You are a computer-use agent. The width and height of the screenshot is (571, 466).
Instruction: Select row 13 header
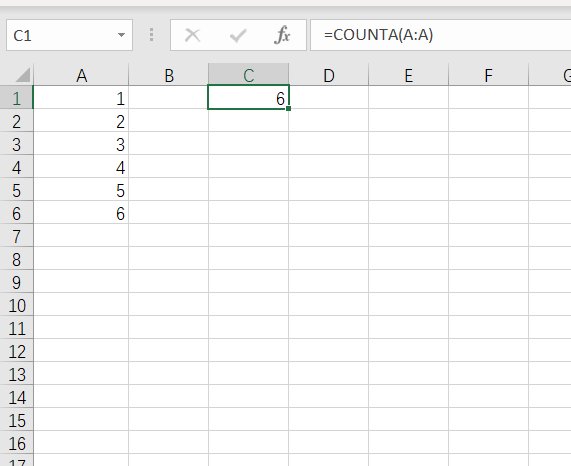16,374
